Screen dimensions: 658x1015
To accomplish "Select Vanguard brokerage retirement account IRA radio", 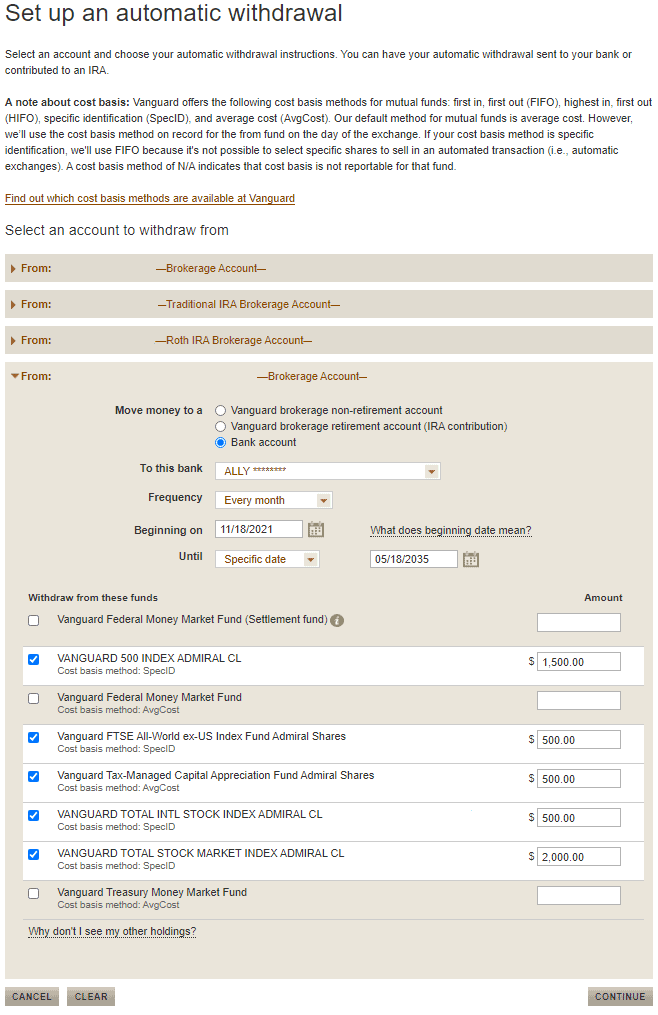I will (x=220, y=427).
